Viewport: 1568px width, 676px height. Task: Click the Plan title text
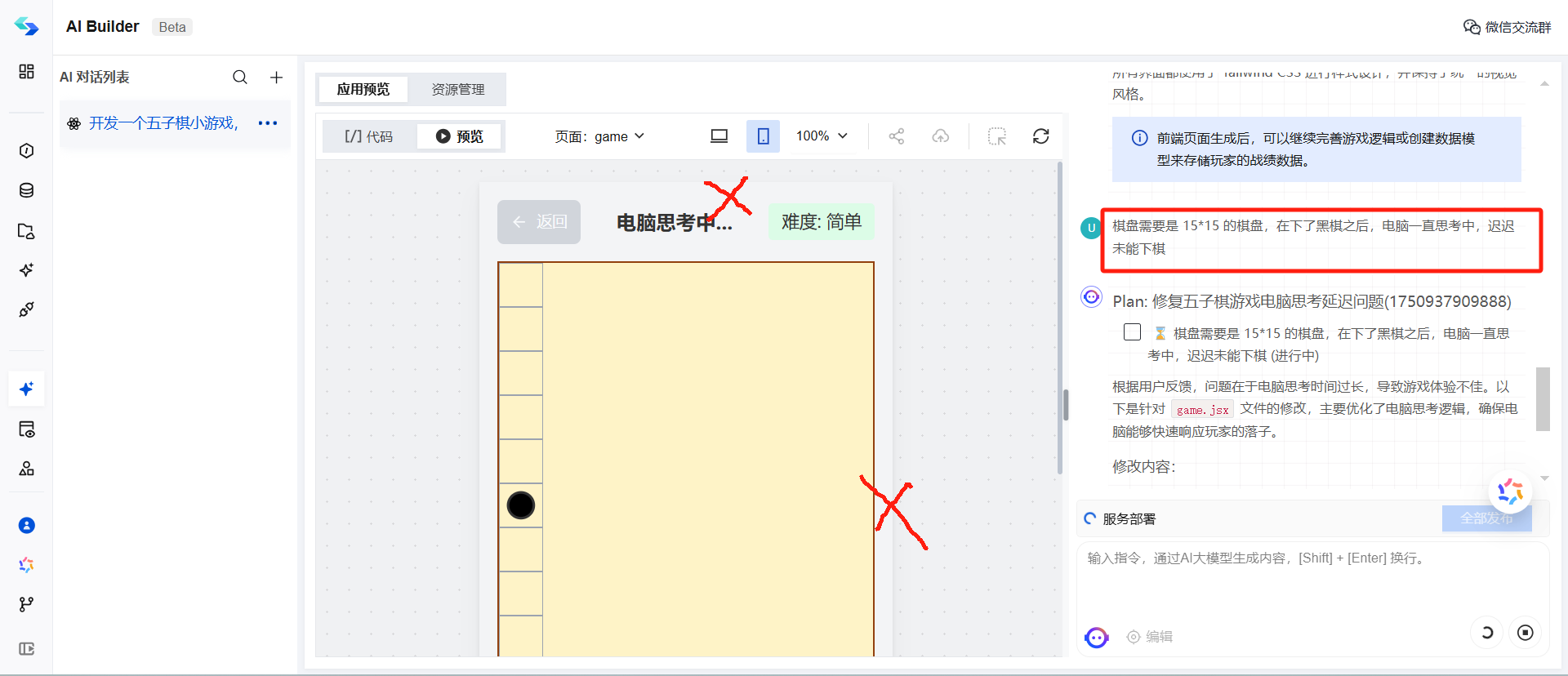(1312, 301)
